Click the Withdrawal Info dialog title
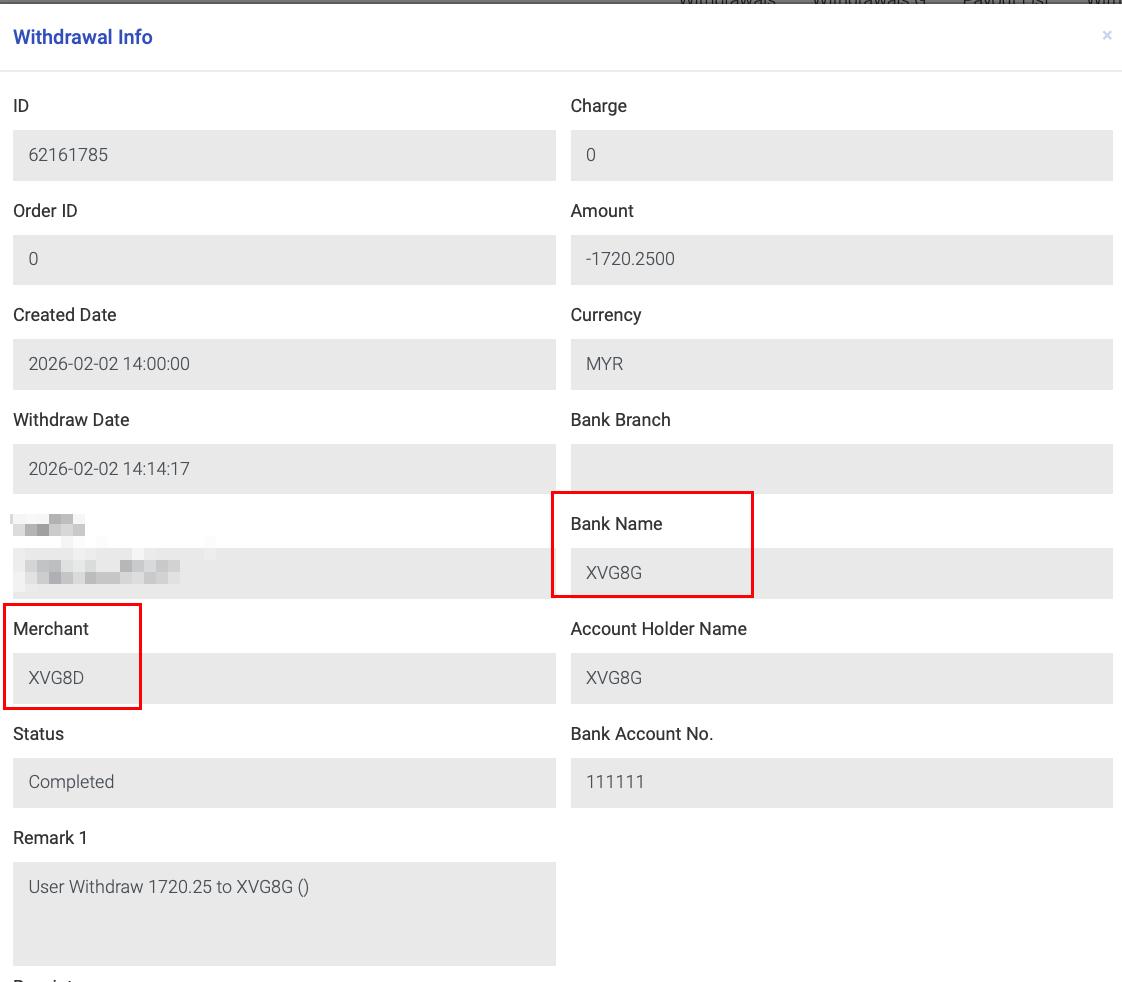 coord(83,37)
